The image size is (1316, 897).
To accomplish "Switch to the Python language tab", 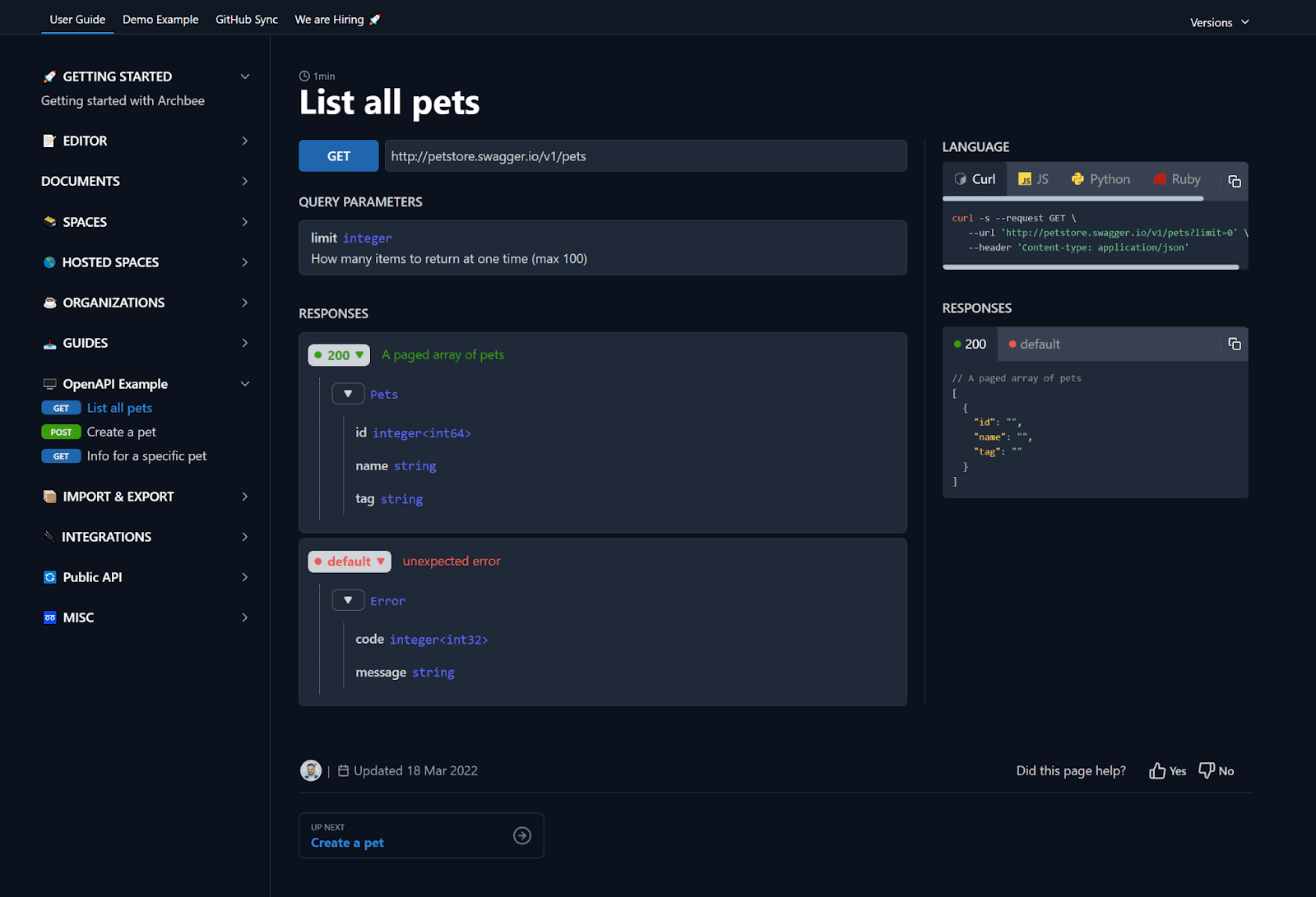I will 1101,179.
